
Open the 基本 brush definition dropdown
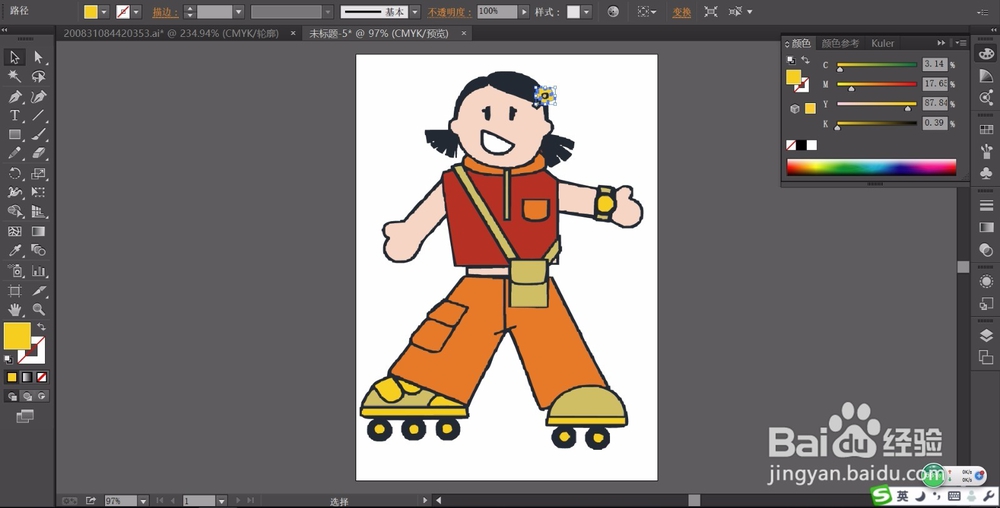pyautogui.click(x=415, y=12)
